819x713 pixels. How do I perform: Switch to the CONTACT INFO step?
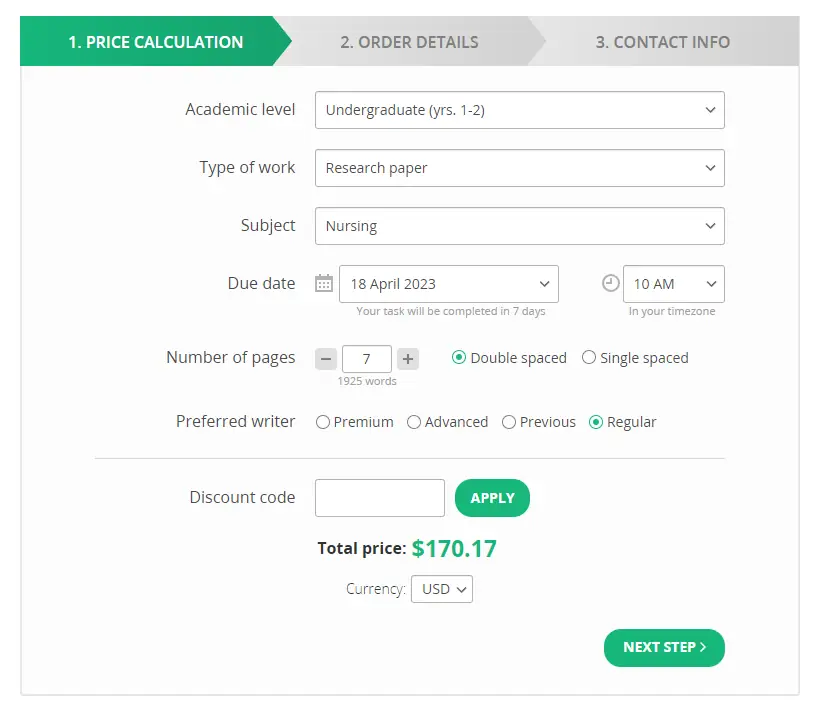662,42
